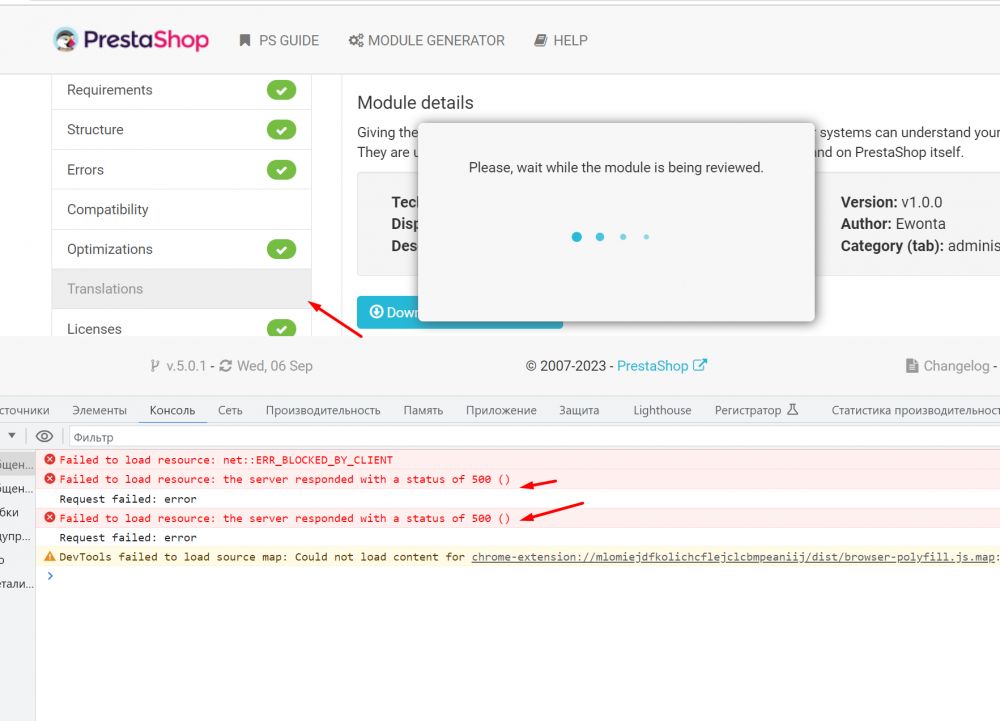Select the Requirements section

pyautogui.click(x=181, y=90)
